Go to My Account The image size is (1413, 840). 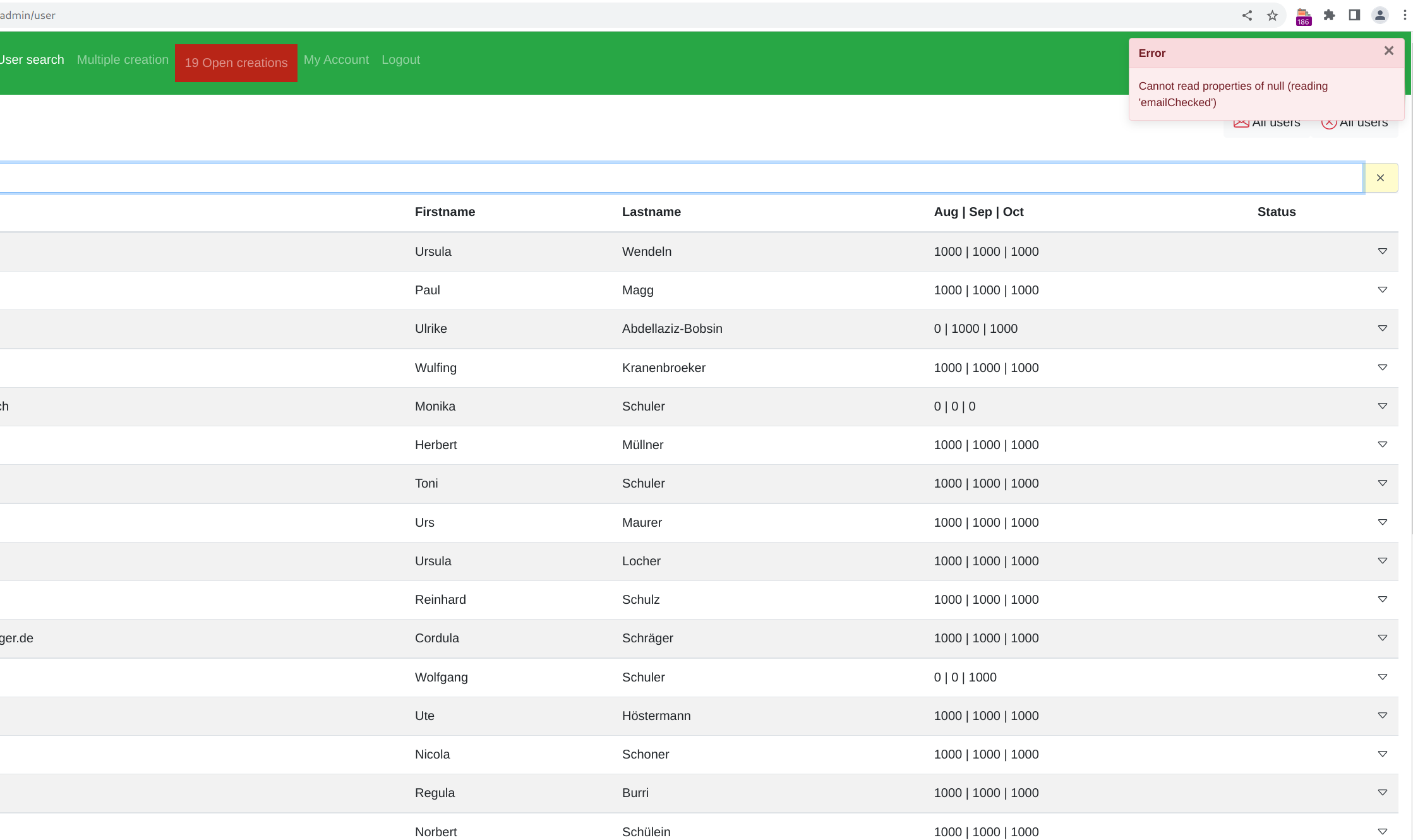[x=336, y=60]
